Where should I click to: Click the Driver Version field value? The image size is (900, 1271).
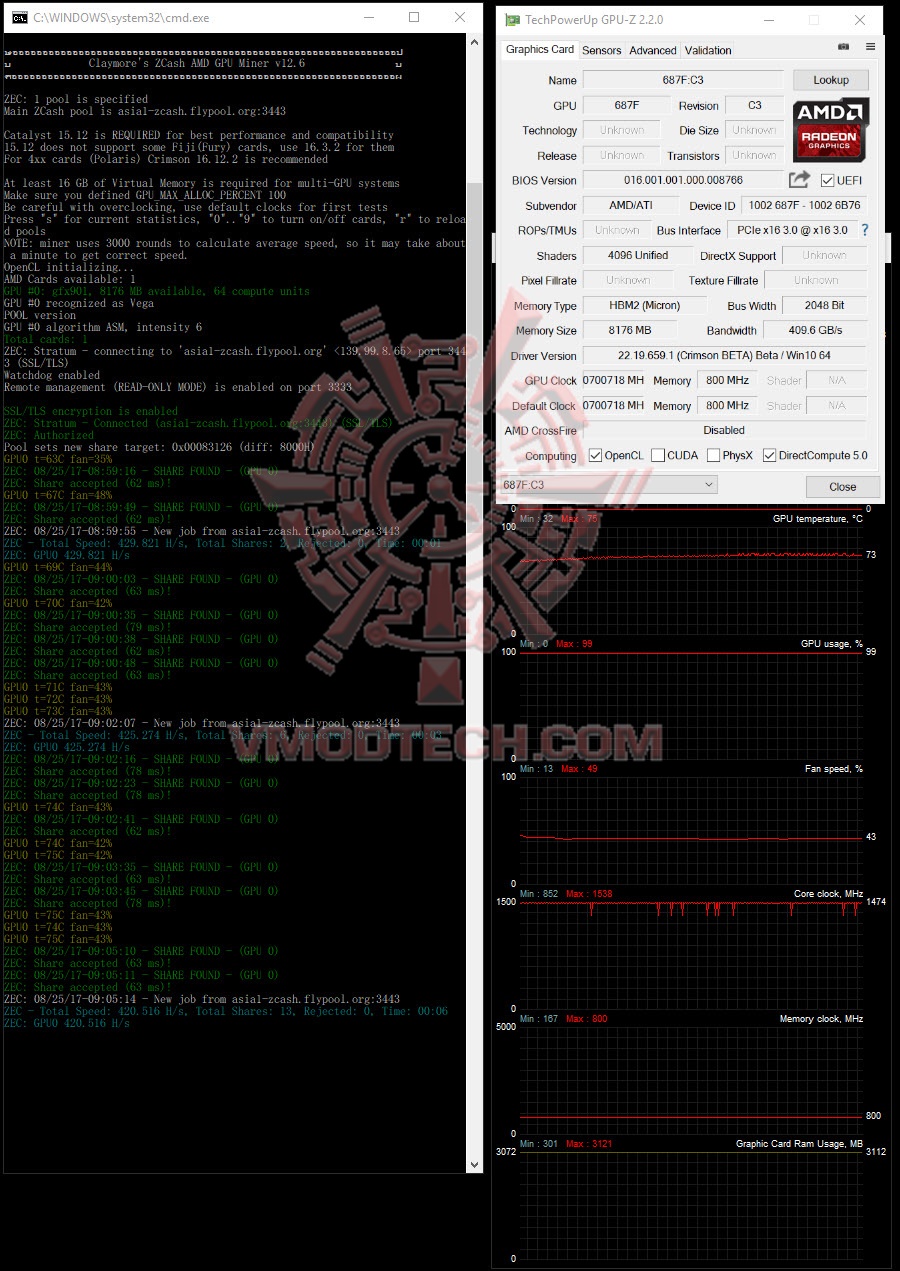pos(725,355)
